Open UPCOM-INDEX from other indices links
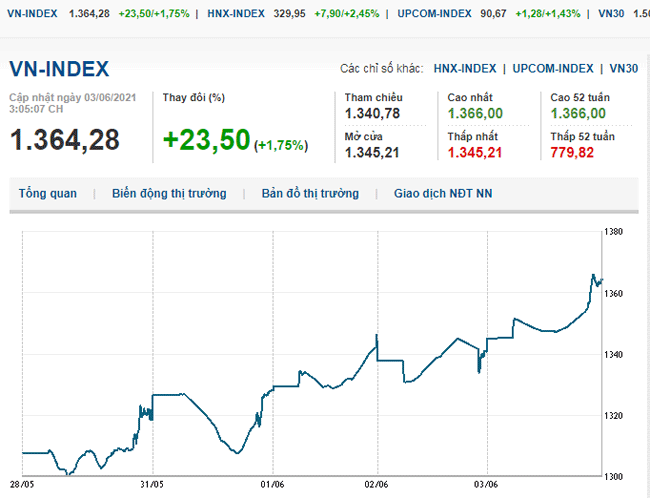 [553, 68]
